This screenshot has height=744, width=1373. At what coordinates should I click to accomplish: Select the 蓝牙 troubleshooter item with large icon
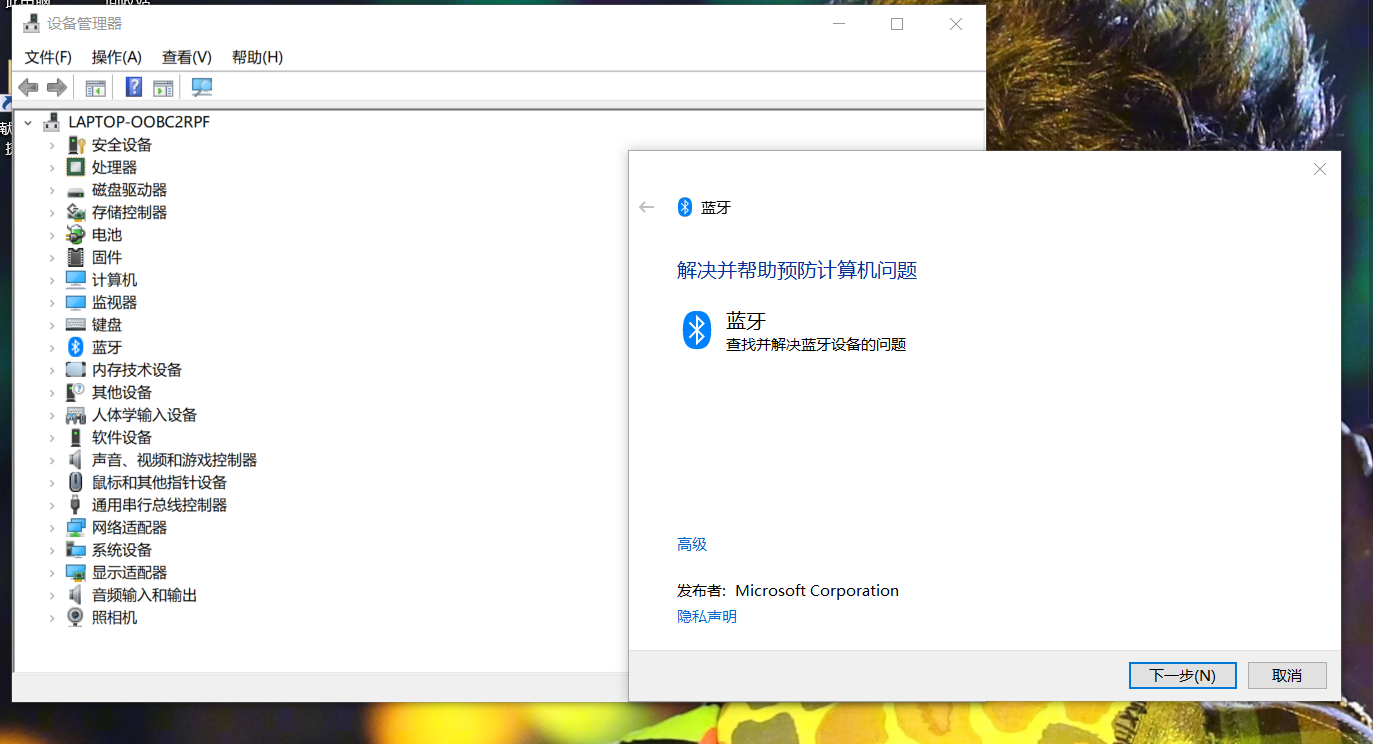(x=793, y=330)
